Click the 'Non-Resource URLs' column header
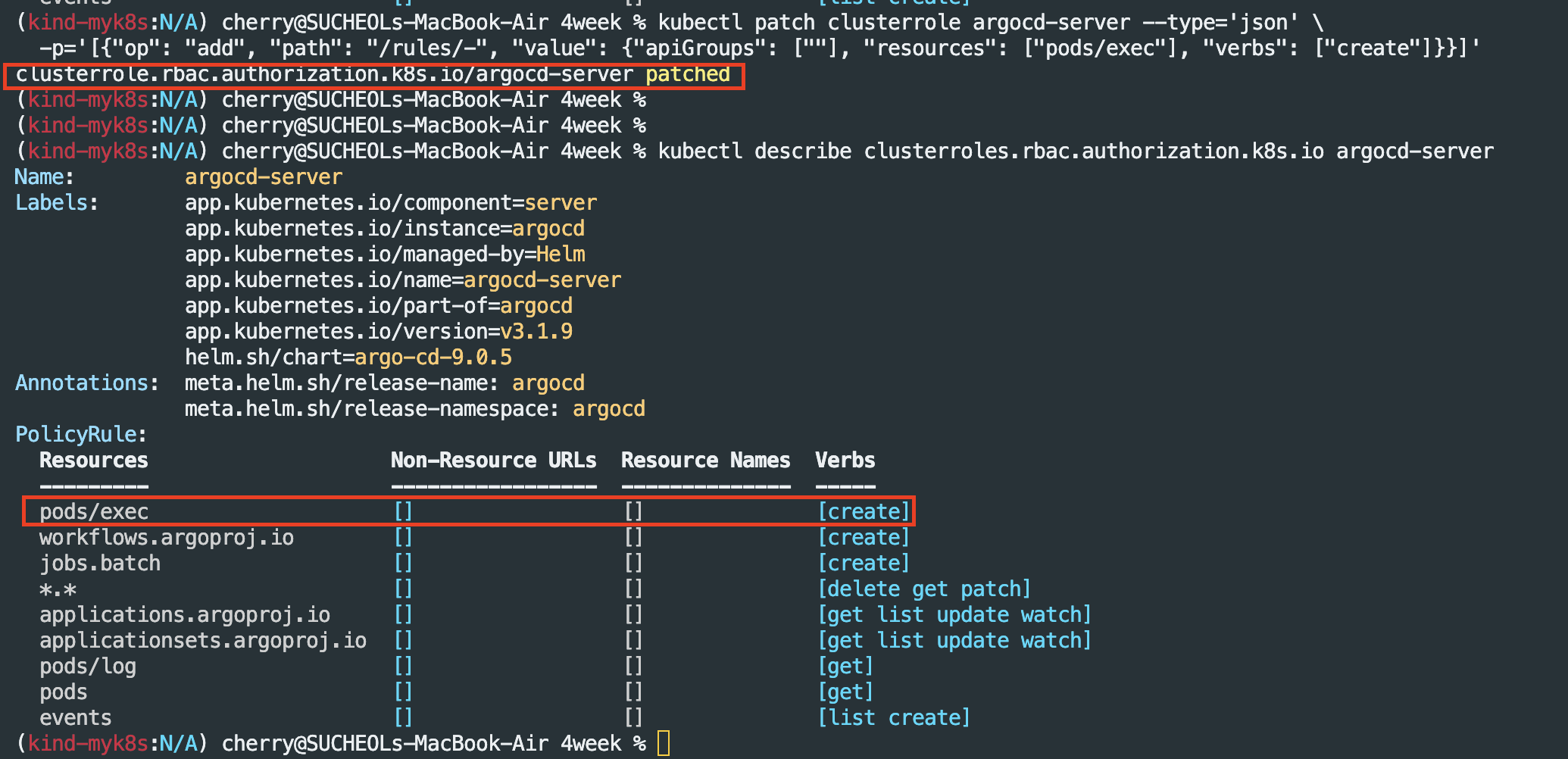The height and width of the screenshot is (759, 1568). 494,461
